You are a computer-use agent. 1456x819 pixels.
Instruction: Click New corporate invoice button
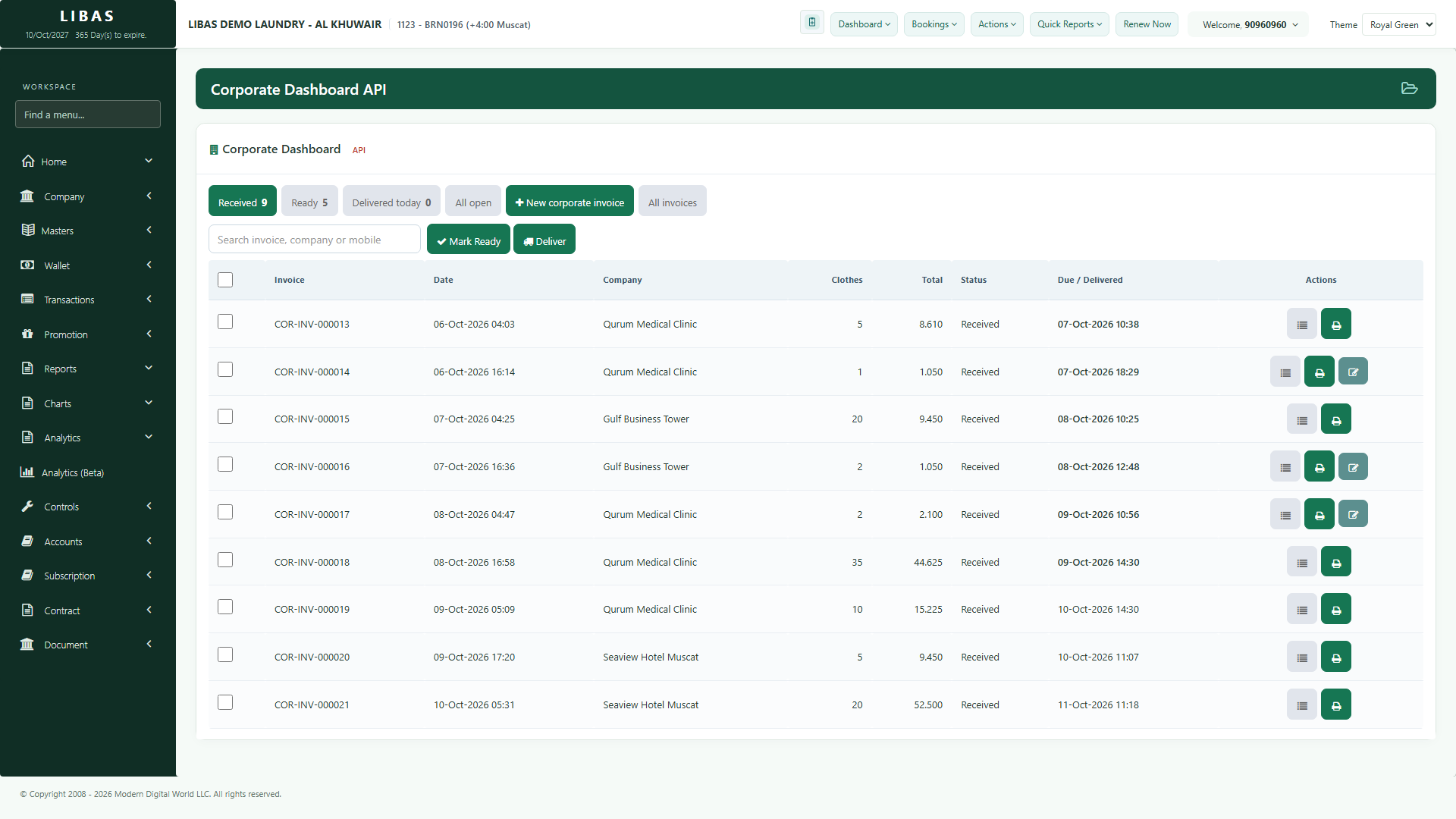point(570,202)
